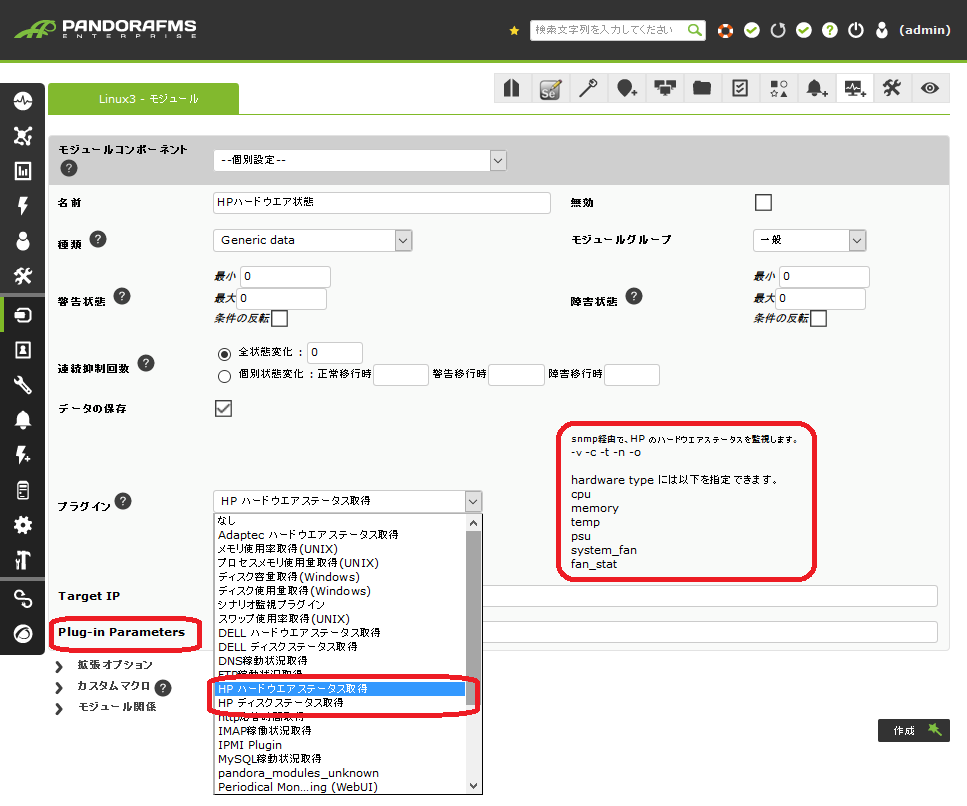Open the 種類 Generic data dropdown

pos(313,241)
